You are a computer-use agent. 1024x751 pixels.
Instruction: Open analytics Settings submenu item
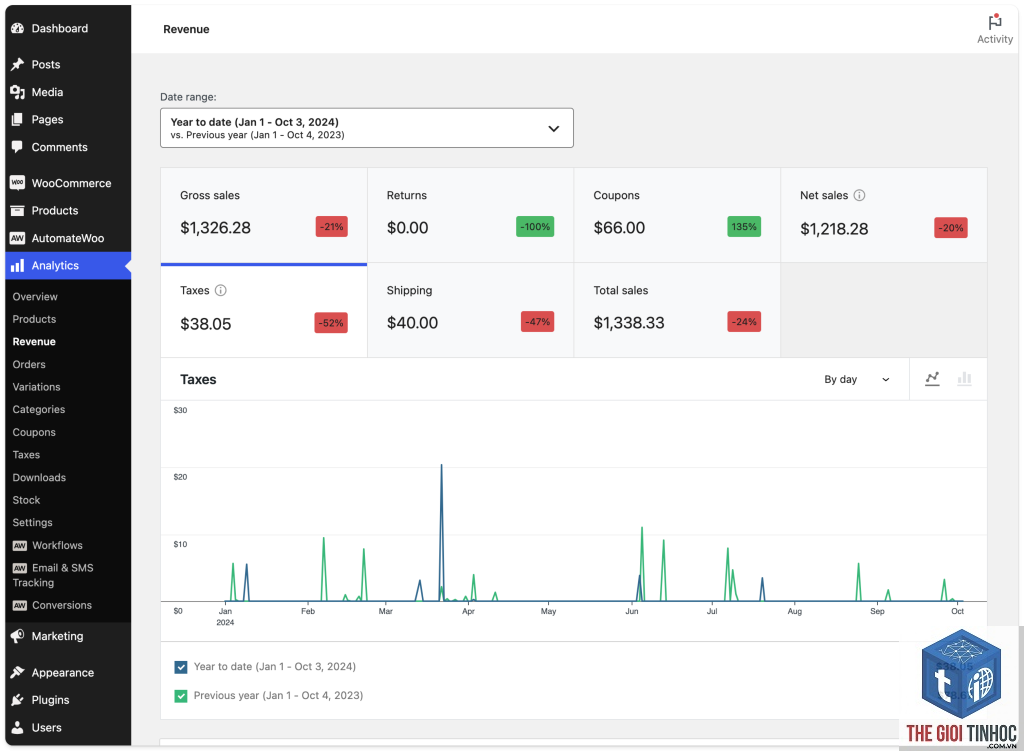(x=33, y=522)
